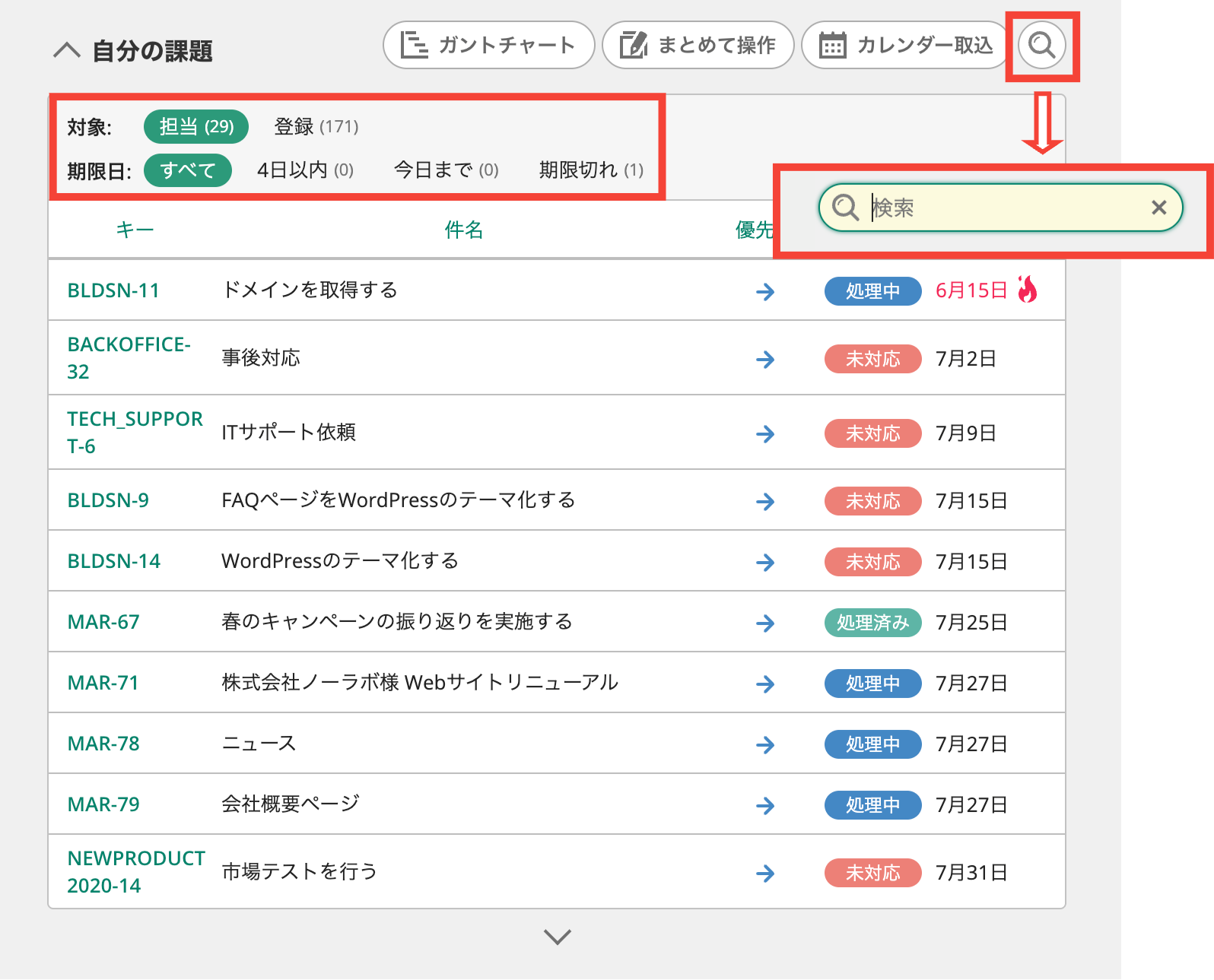
Task: Open issue BACKOFFICE-32 link
Action: tap(129, 357)
